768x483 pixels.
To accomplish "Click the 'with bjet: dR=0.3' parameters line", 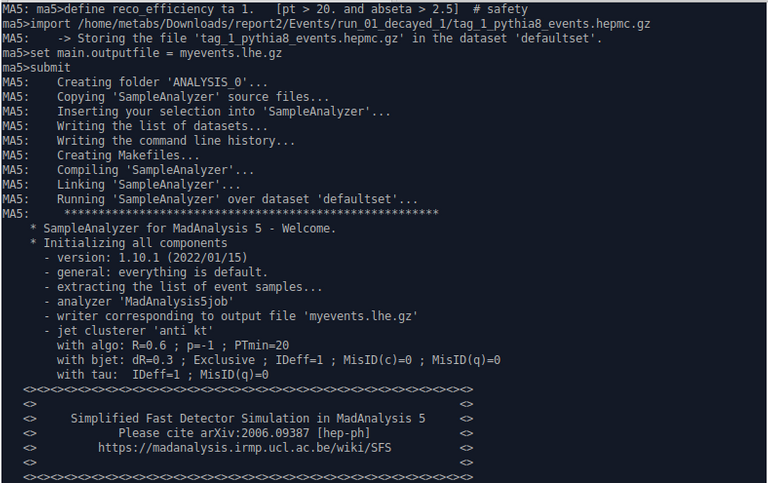I will pyautogui.click(x=279, y=360).
